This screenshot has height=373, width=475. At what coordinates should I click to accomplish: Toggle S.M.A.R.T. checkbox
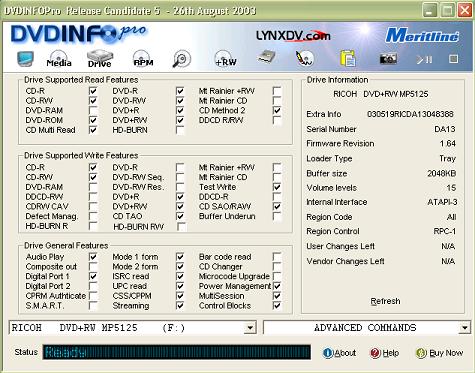93,306
